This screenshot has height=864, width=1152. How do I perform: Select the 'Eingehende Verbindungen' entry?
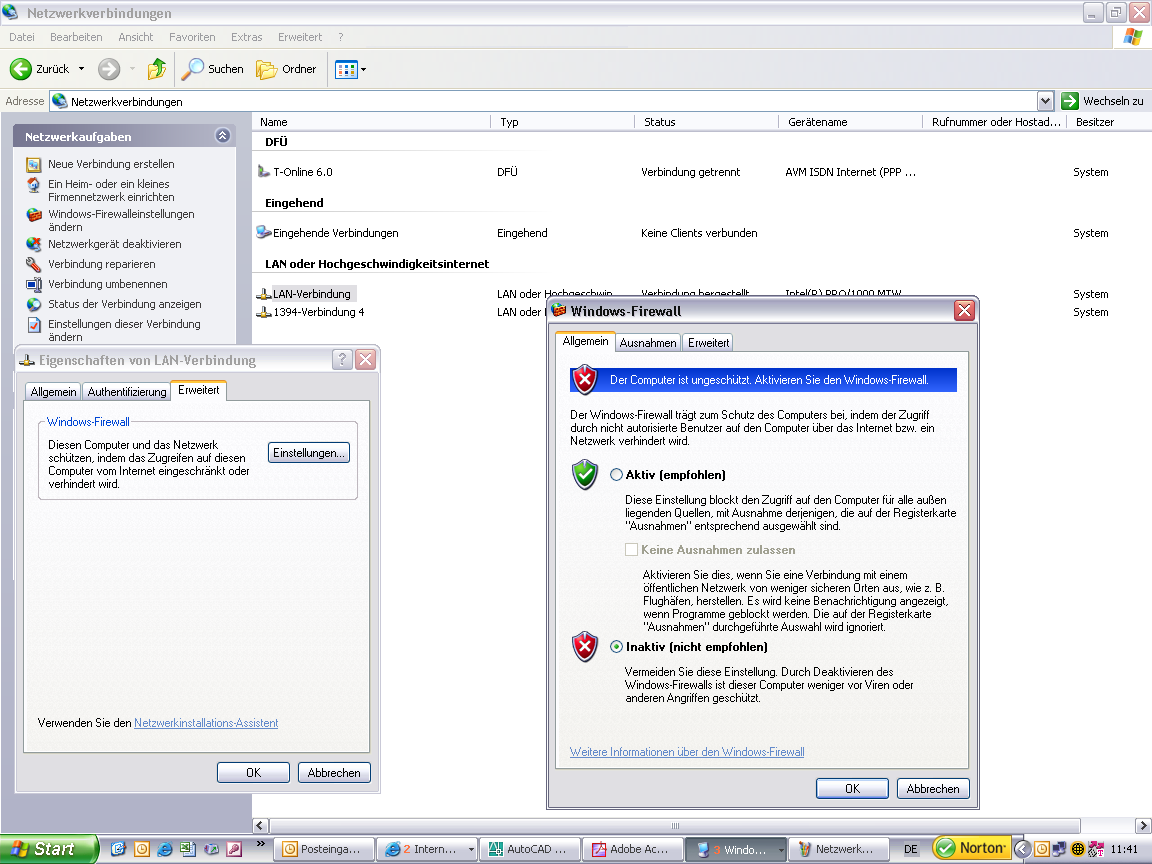pyautogui.click(x=328, y=233)
